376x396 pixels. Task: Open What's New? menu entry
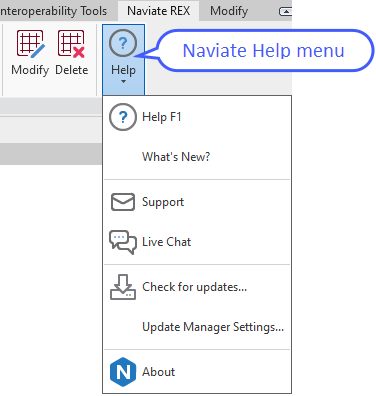(197, 157)
